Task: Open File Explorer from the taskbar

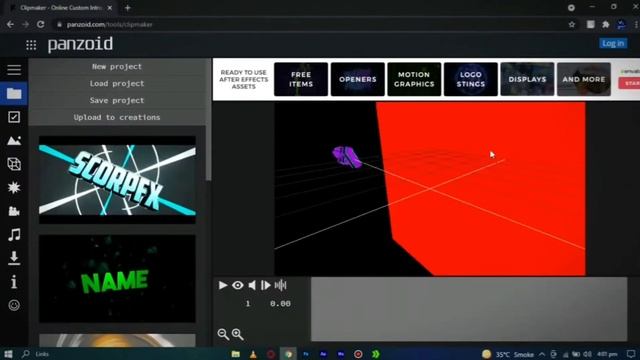Action: tap(236, 354)
